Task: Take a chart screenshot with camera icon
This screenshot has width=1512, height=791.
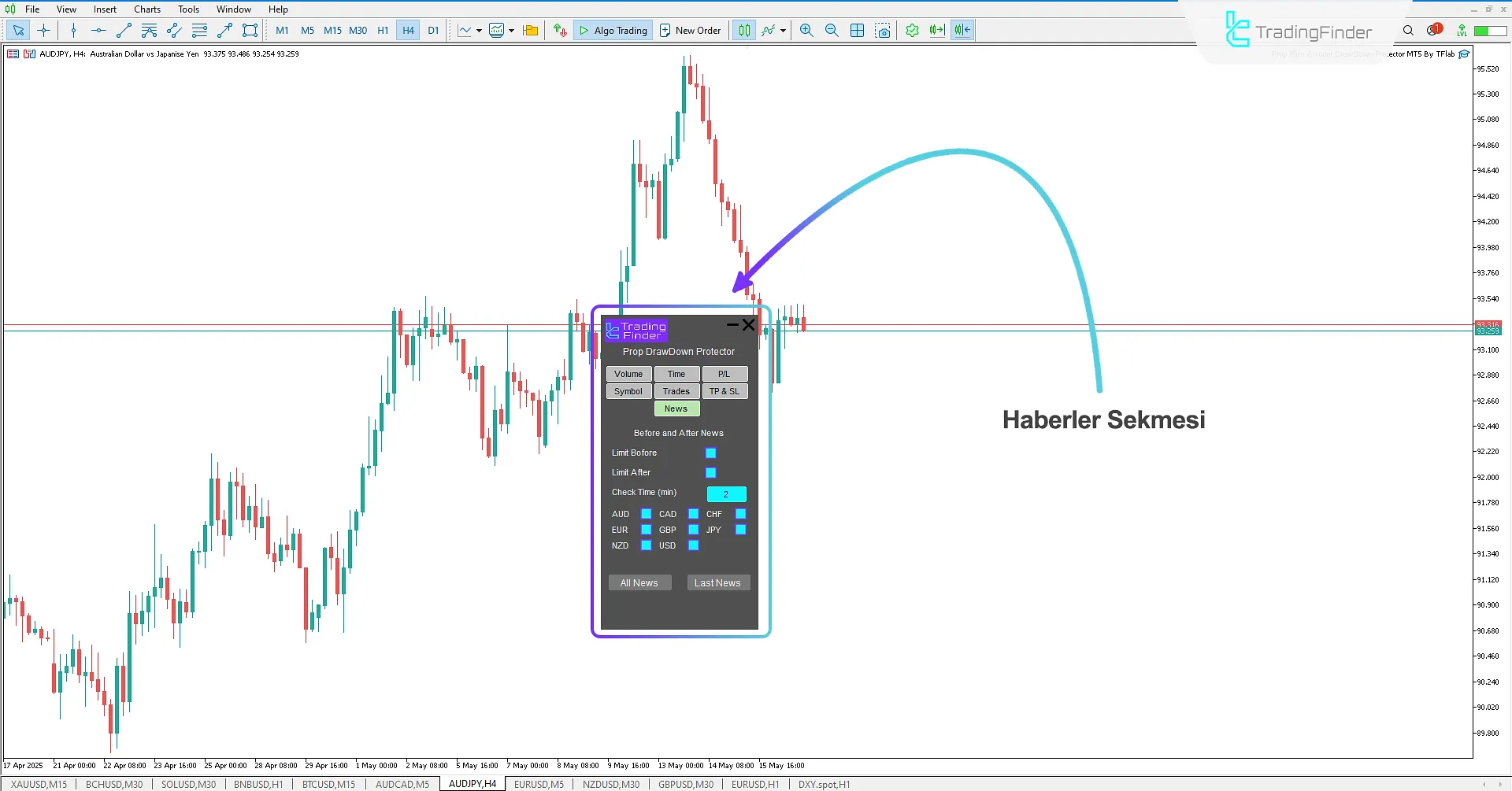Action: tap(883, 31)
